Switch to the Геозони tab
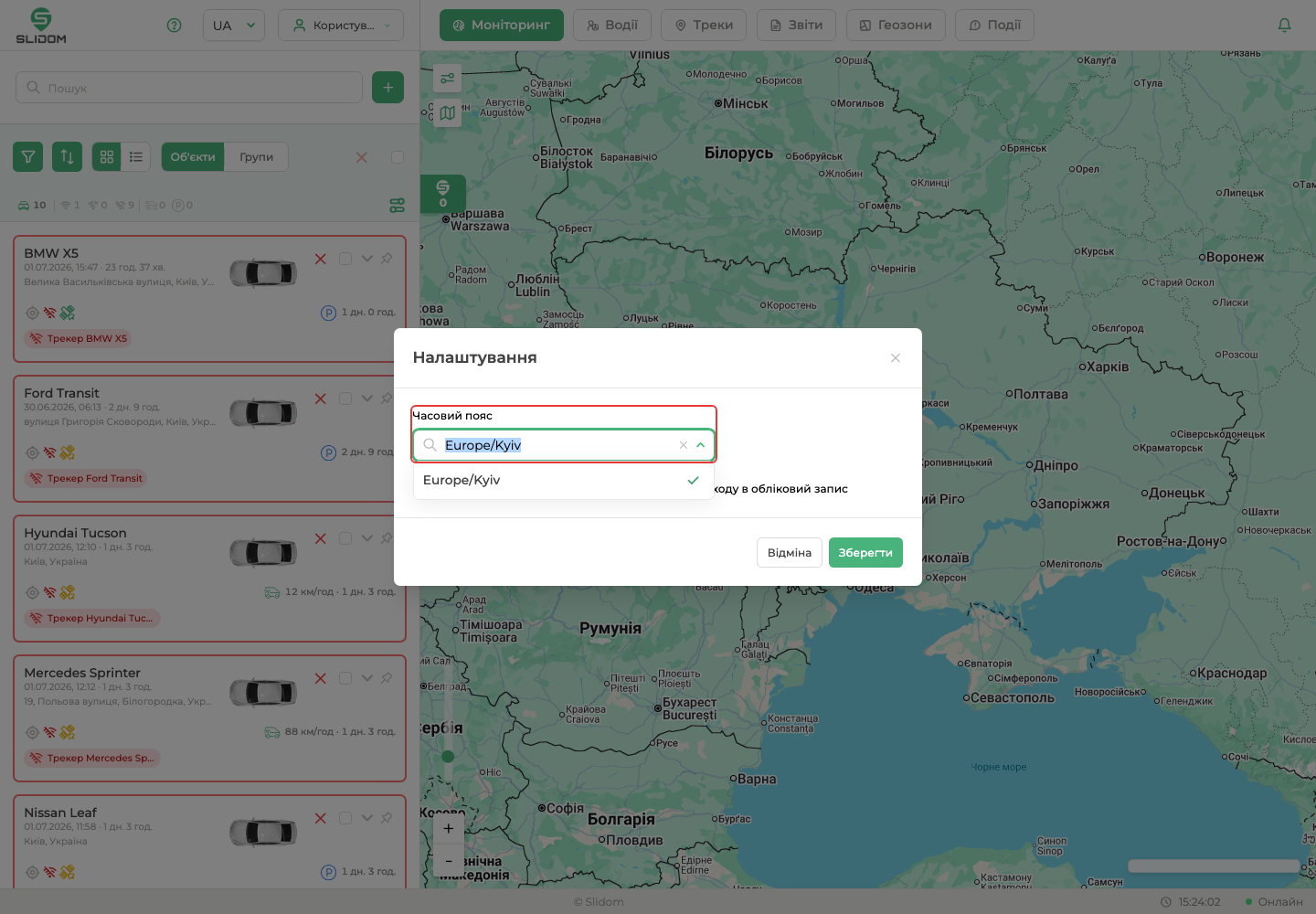The image size is (1316, 914). pos(896,26)
